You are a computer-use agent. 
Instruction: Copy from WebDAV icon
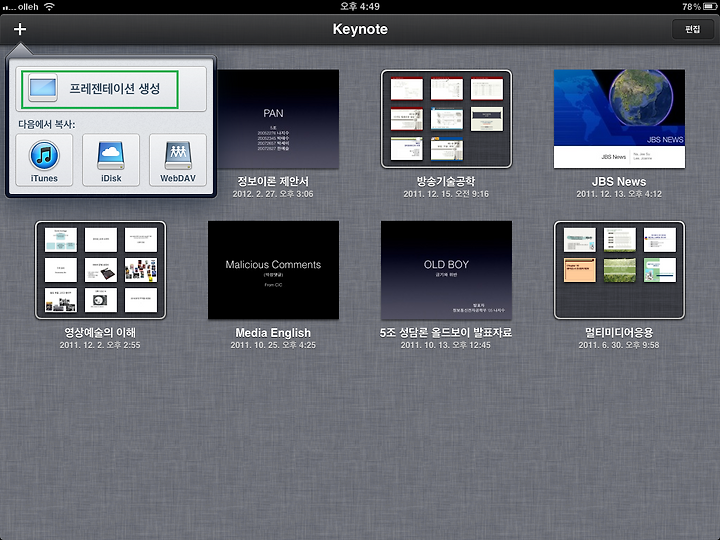(178, 160)
